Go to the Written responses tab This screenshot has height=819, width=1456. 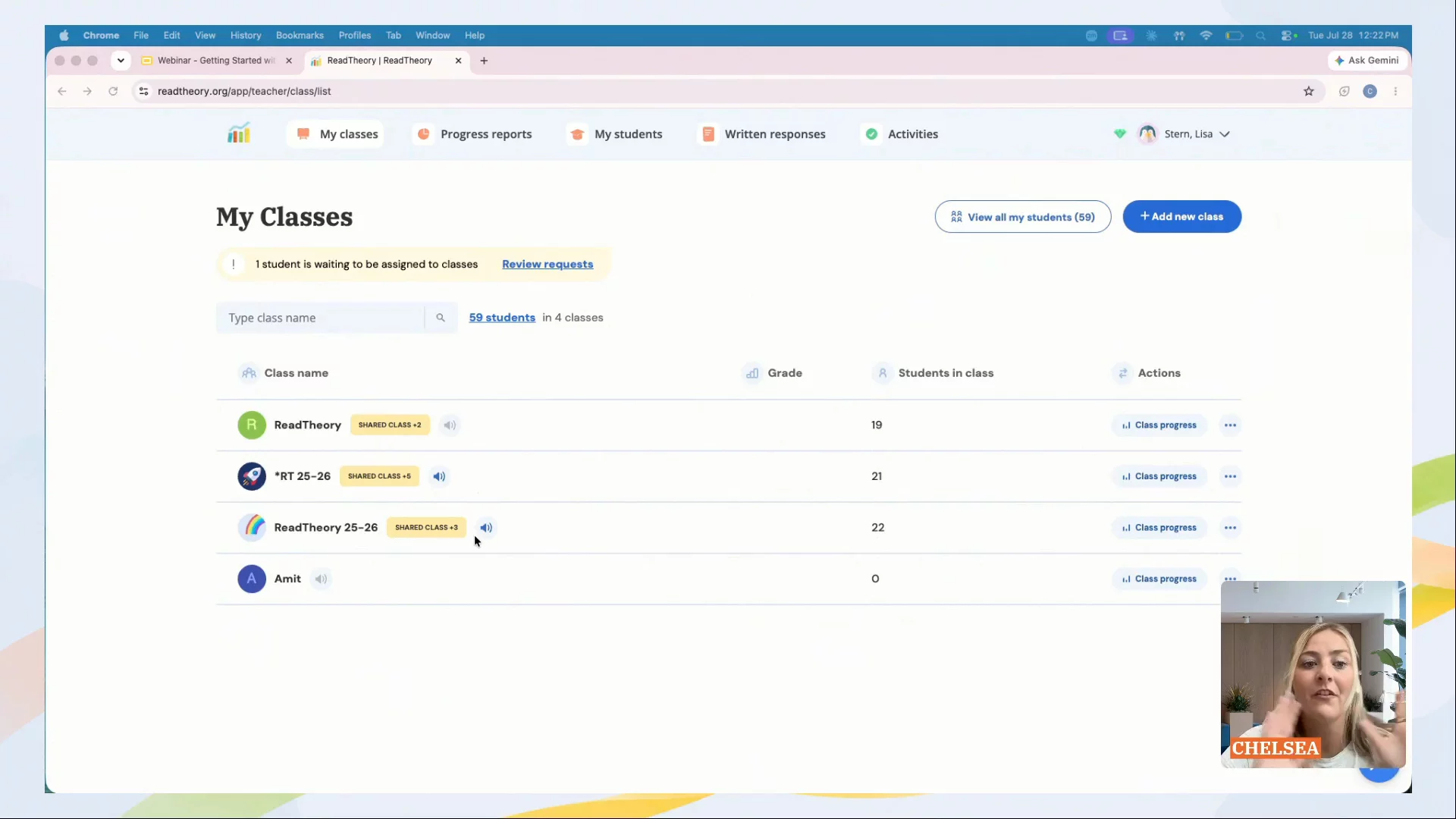click(x=764, y=134)
